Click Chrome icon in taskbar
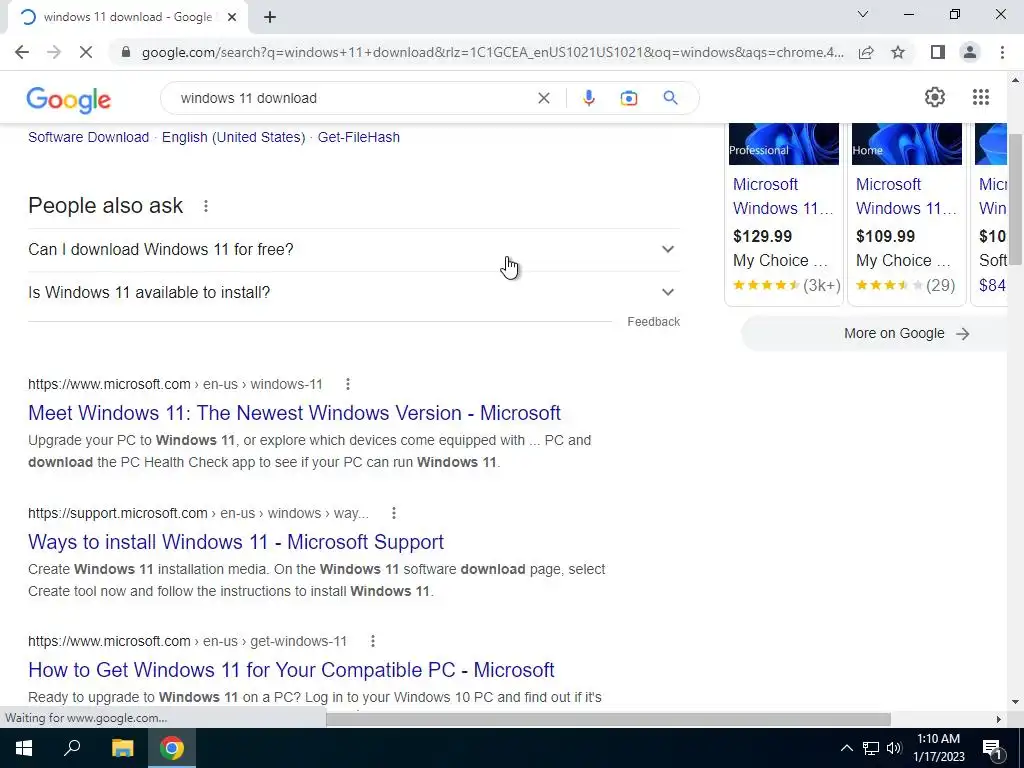 coord(172,748)
